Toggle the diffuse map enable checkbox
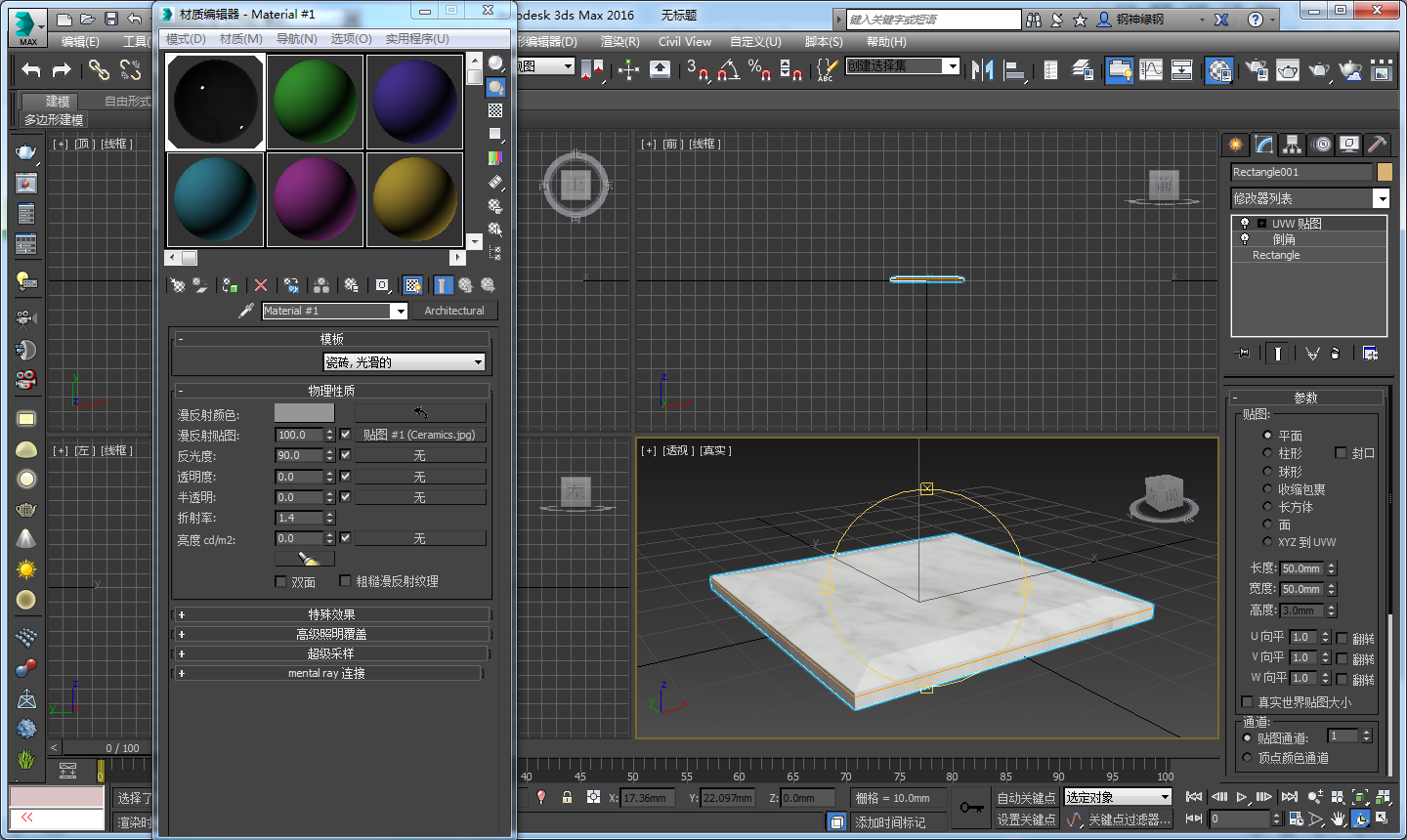 click(345, 435)
